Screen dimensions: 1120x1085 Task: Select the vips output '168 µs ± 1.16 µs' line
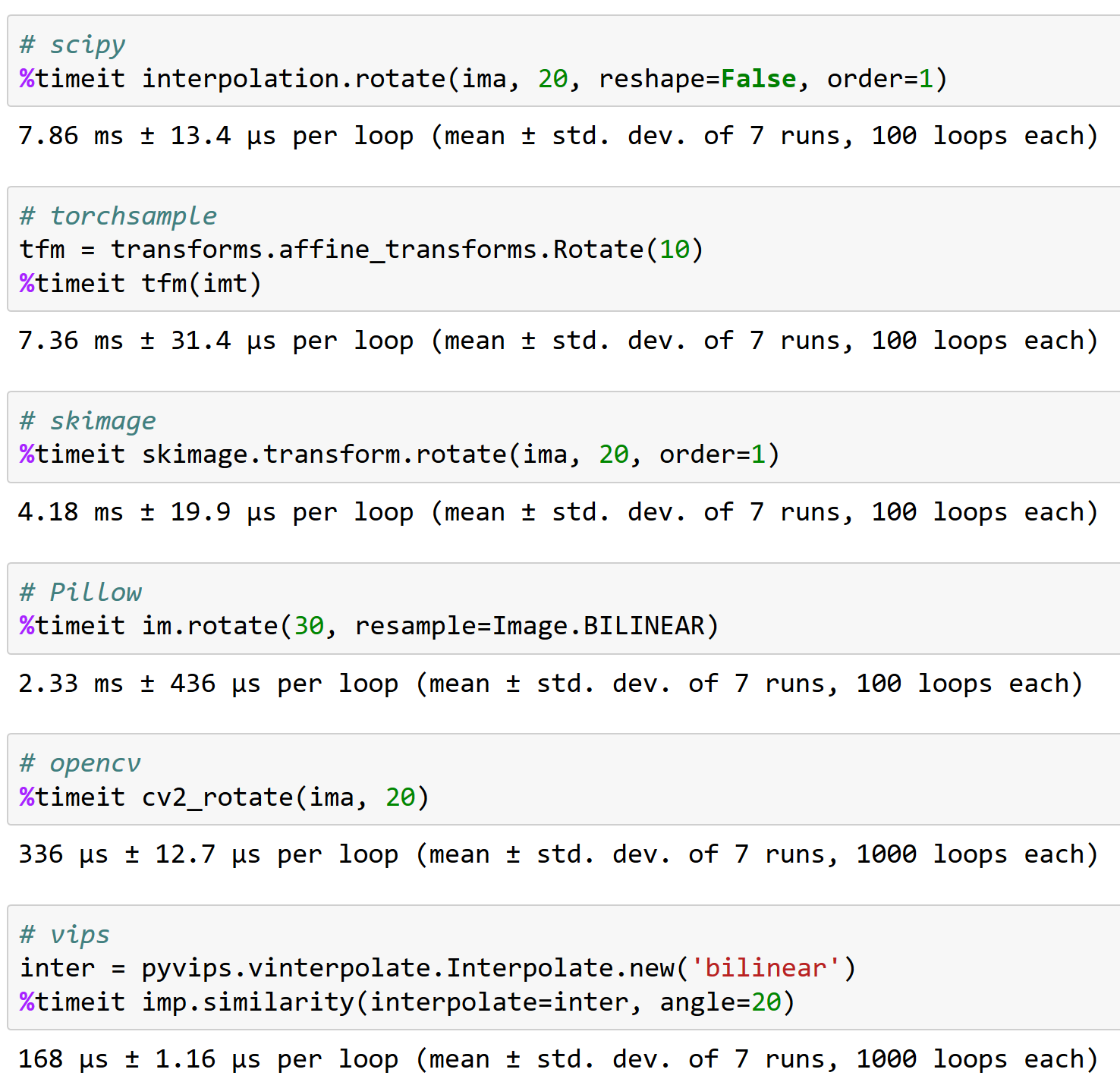click(x=558, y=1059)
